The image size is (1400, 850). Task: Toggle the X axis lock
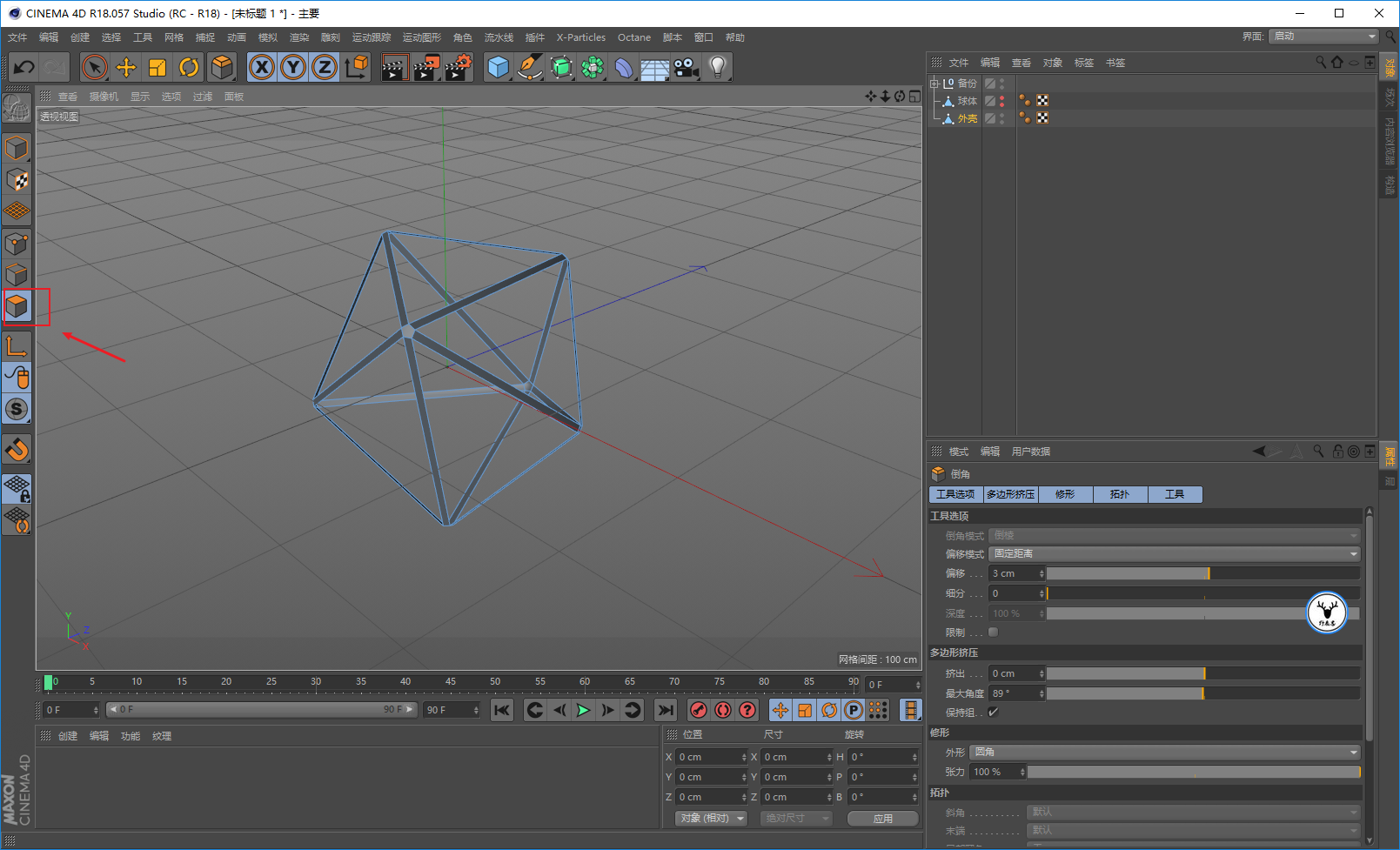click(x=262, y=67)
